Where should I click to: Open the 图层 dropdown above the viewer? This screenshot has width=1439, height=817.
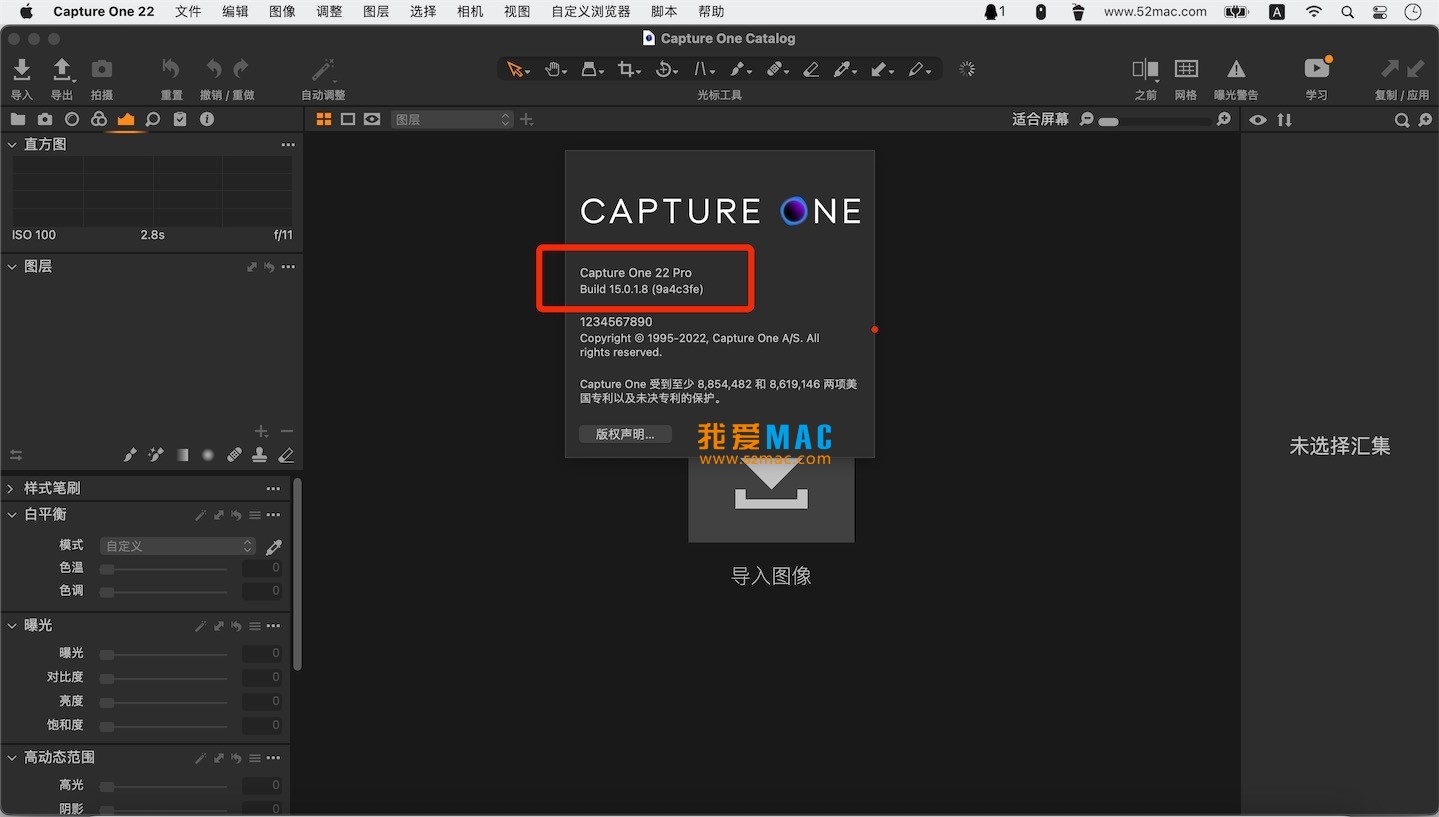tap(452, 119)
